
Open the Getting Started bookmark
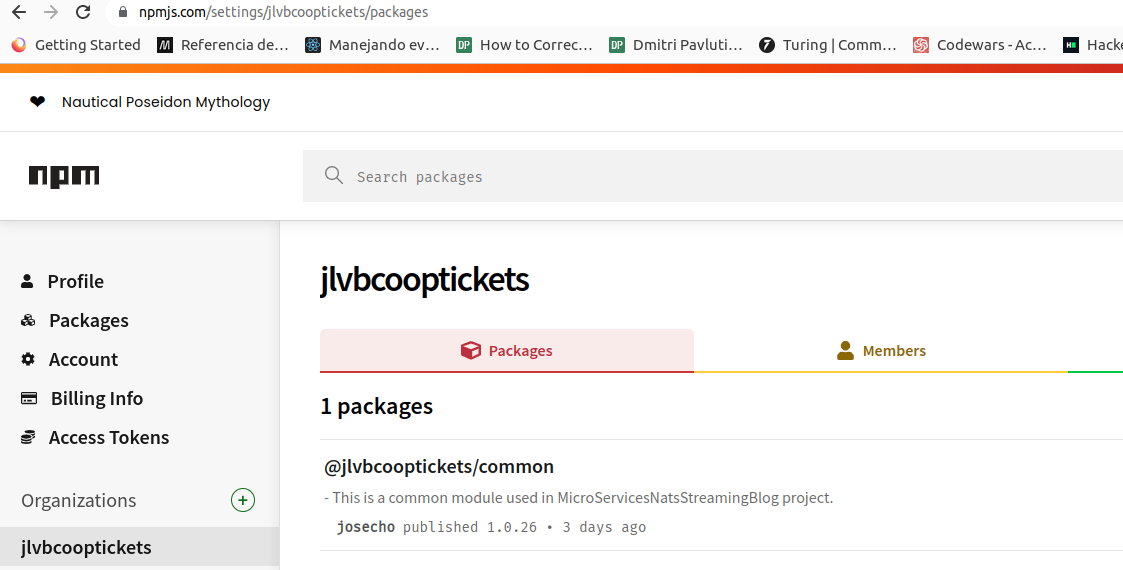[x=76, y=45]
